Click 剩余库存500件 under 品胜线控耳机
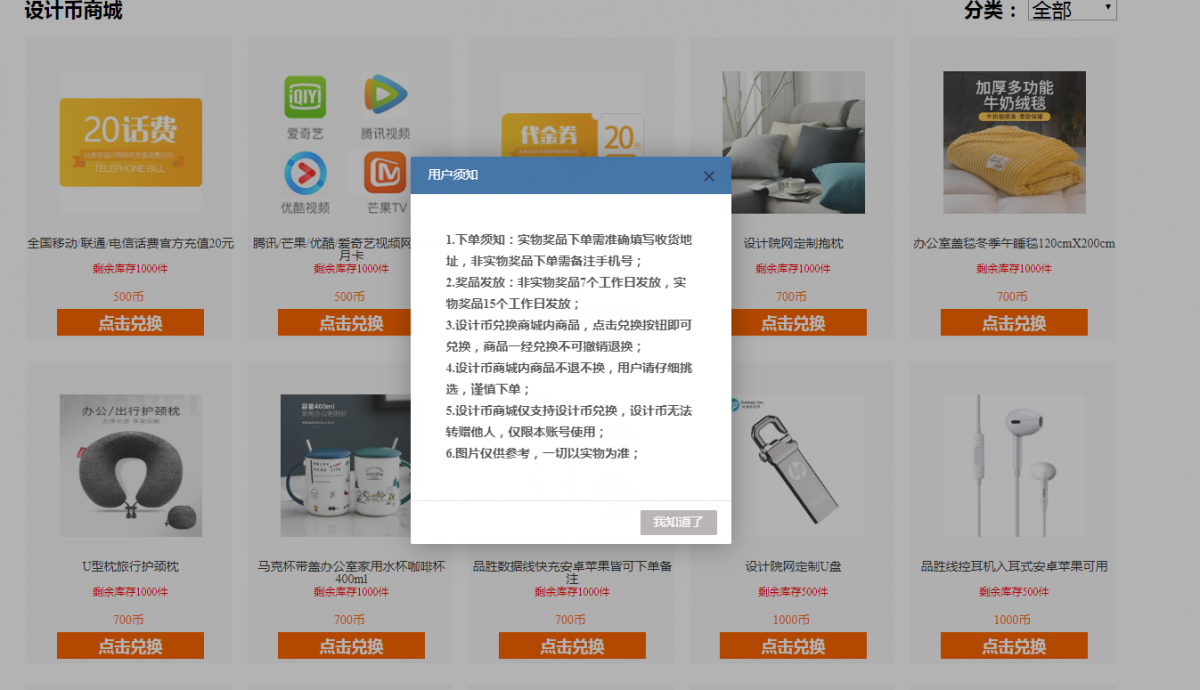 coord(1014,592)
